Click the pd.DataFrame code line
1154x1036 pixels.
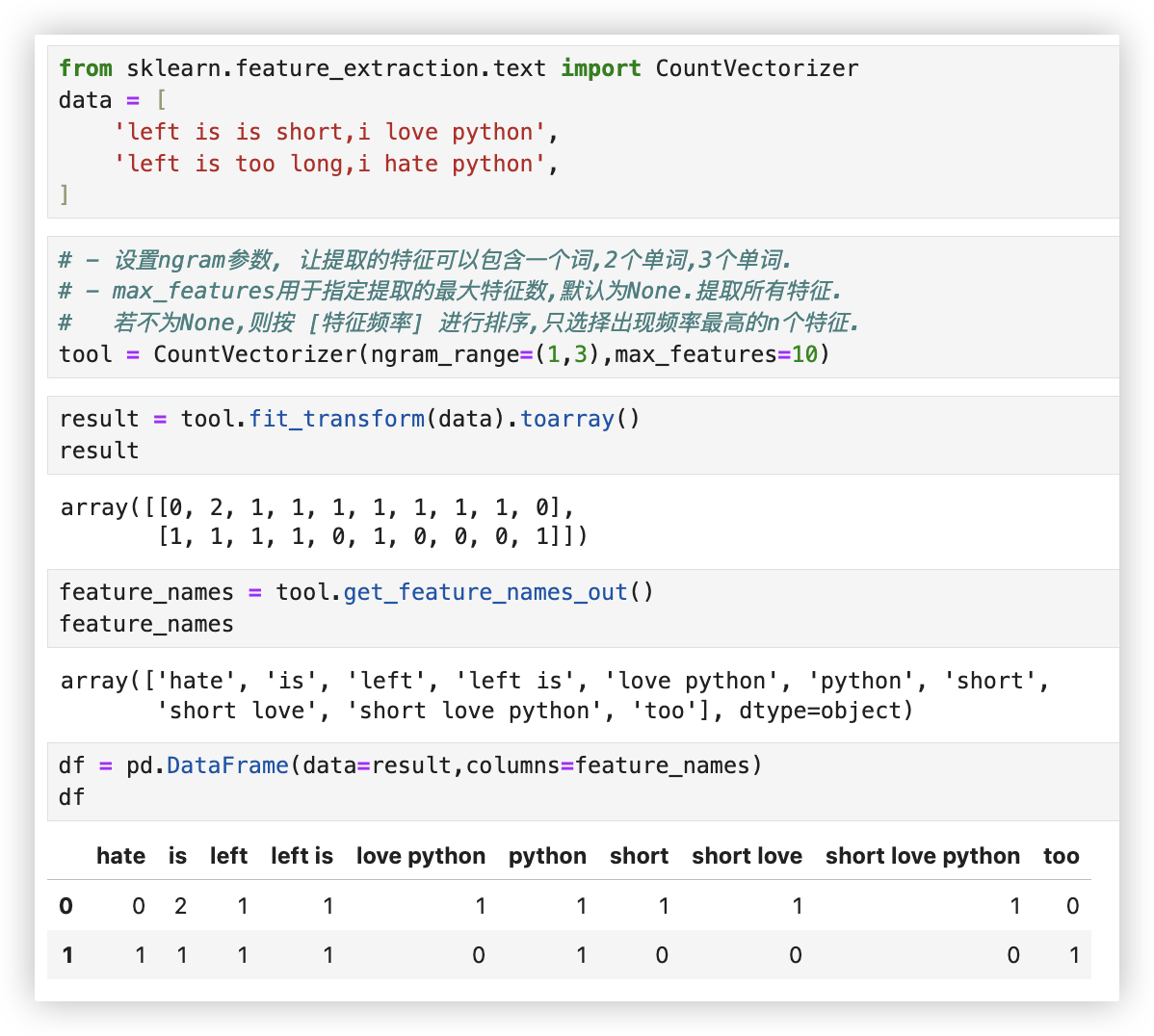point(409,765)
